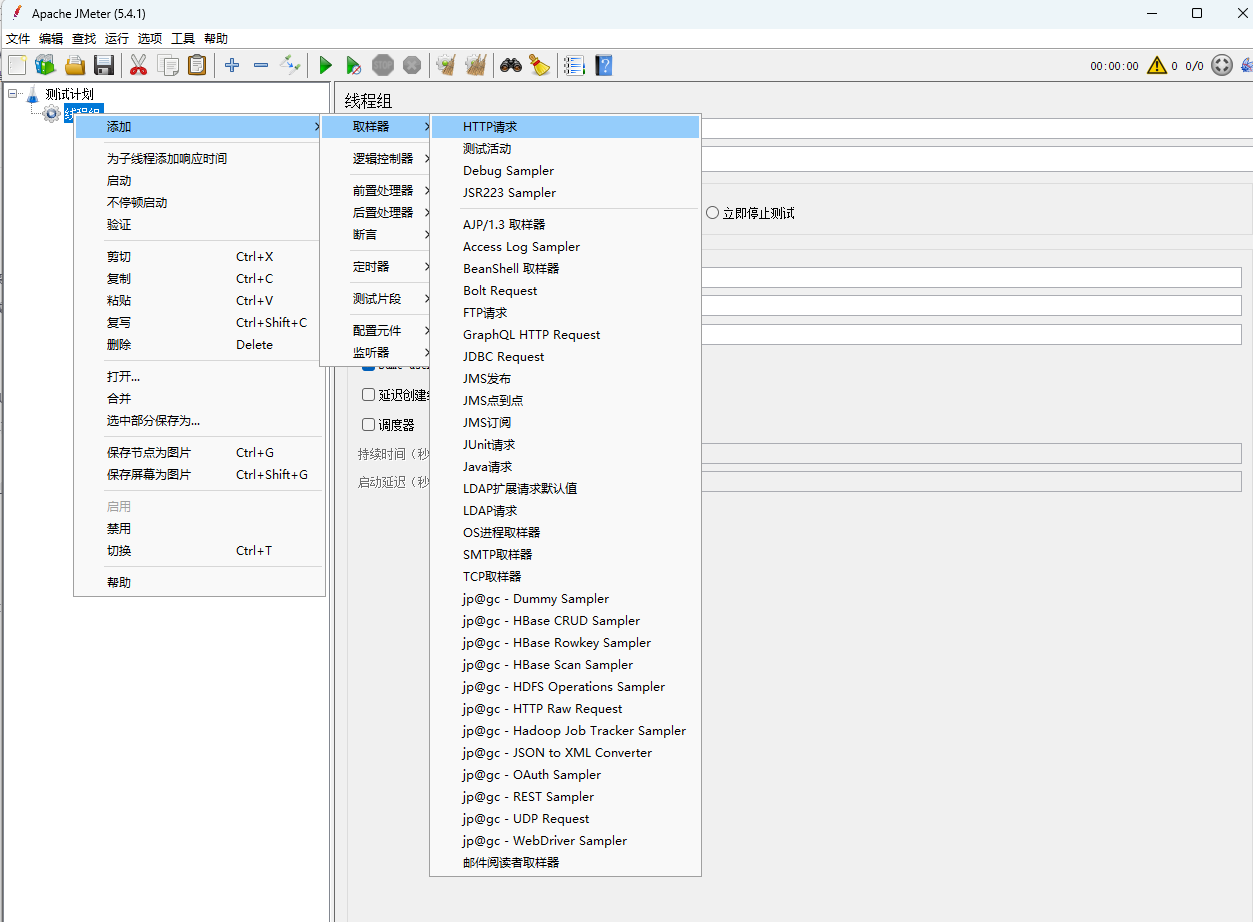
Task: Choose Debug Sampler menu item
Action: pos(565,170)
